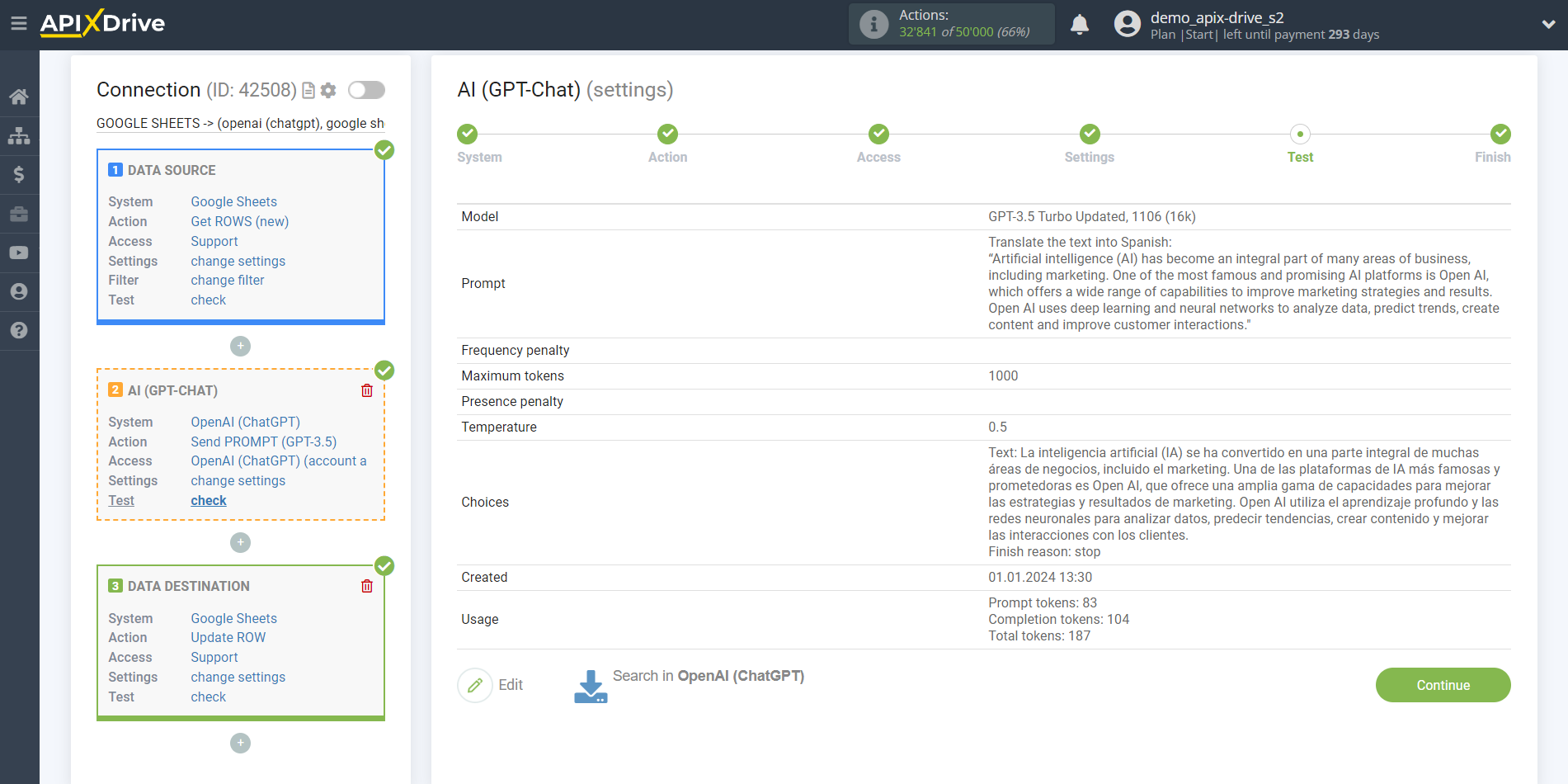Open the notifications bell
The image size is (1568, 784).
tap(1080, 24)
